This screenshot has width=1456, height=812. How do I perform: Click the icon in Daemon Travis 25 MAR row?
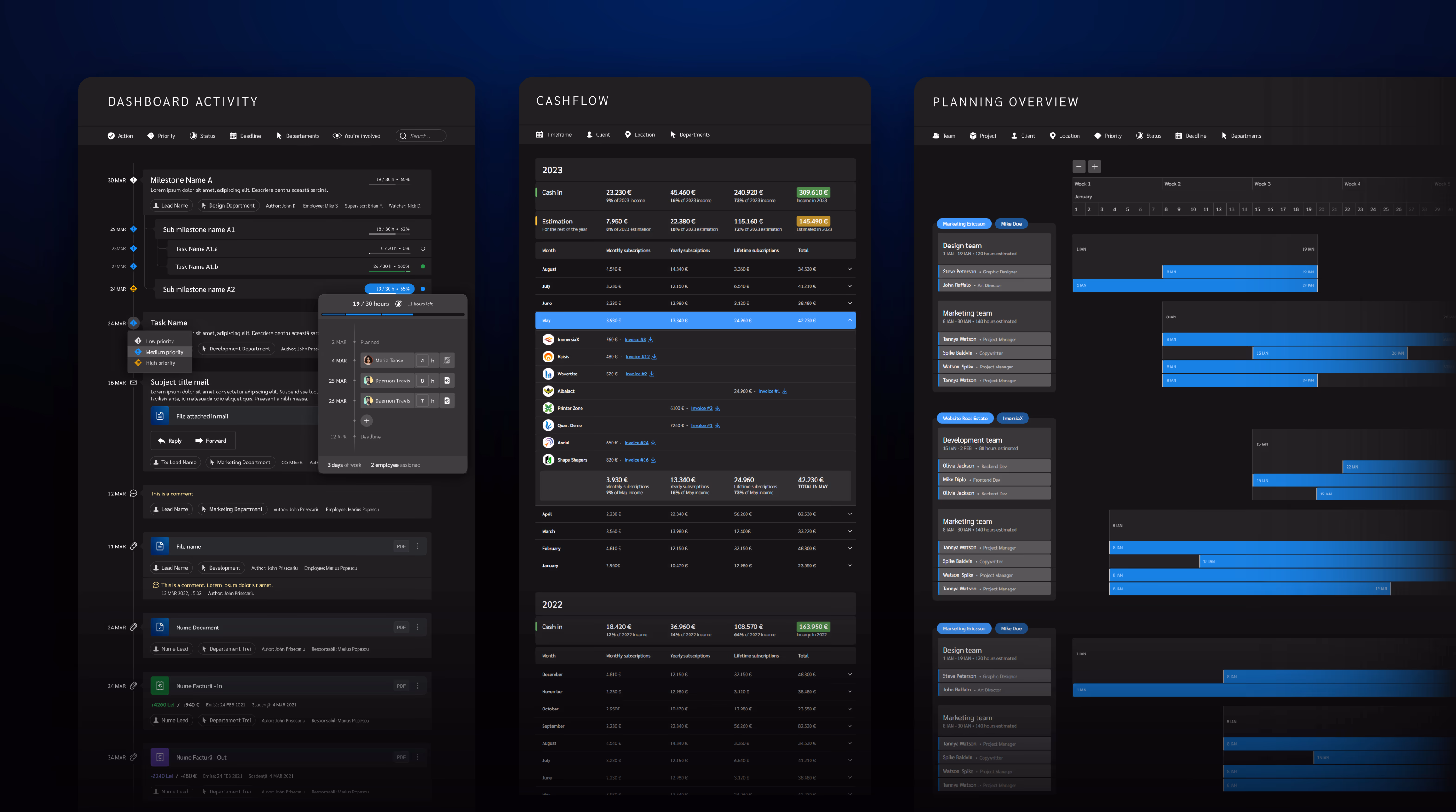pyautogui.click(x=447, y=381)
